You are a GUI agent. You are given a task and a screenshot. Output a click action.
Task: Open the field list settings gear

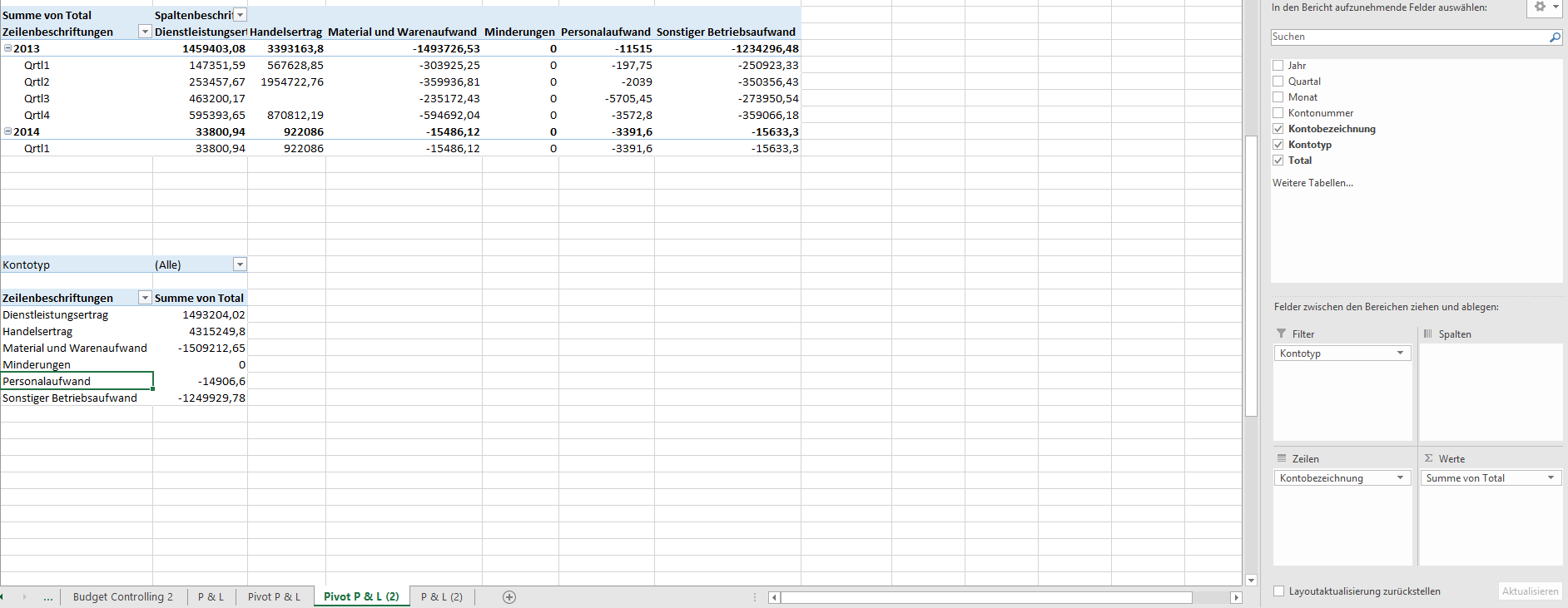[1540, 7]
